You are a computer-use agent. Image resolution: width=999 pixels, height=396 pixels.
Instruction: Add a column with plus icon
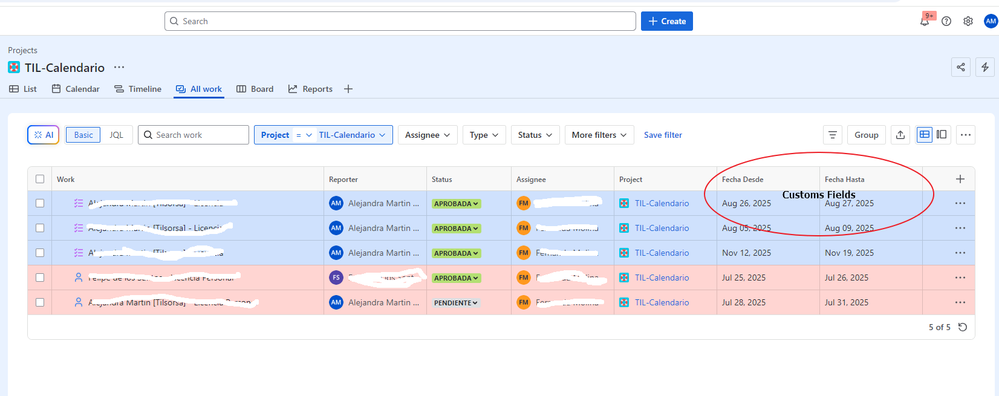coord(961,179)
